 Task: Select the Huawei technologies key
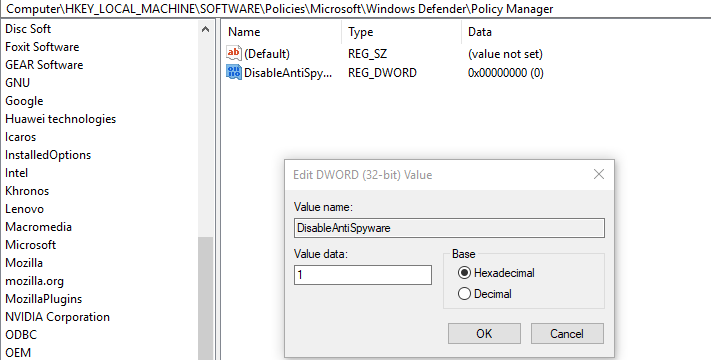pos(60,119)
